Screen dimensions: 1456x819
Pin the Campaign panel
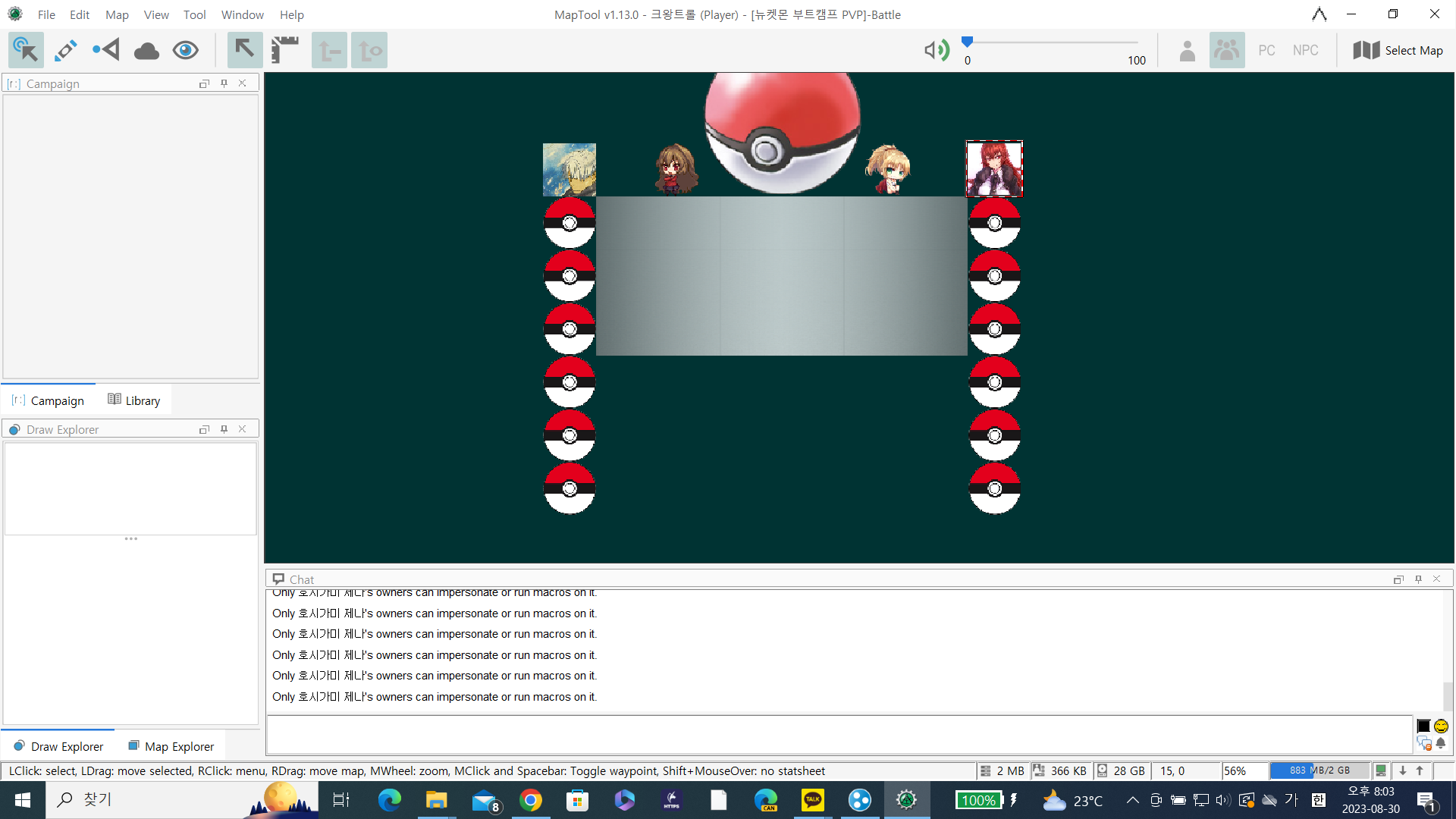tap(224, 83)
